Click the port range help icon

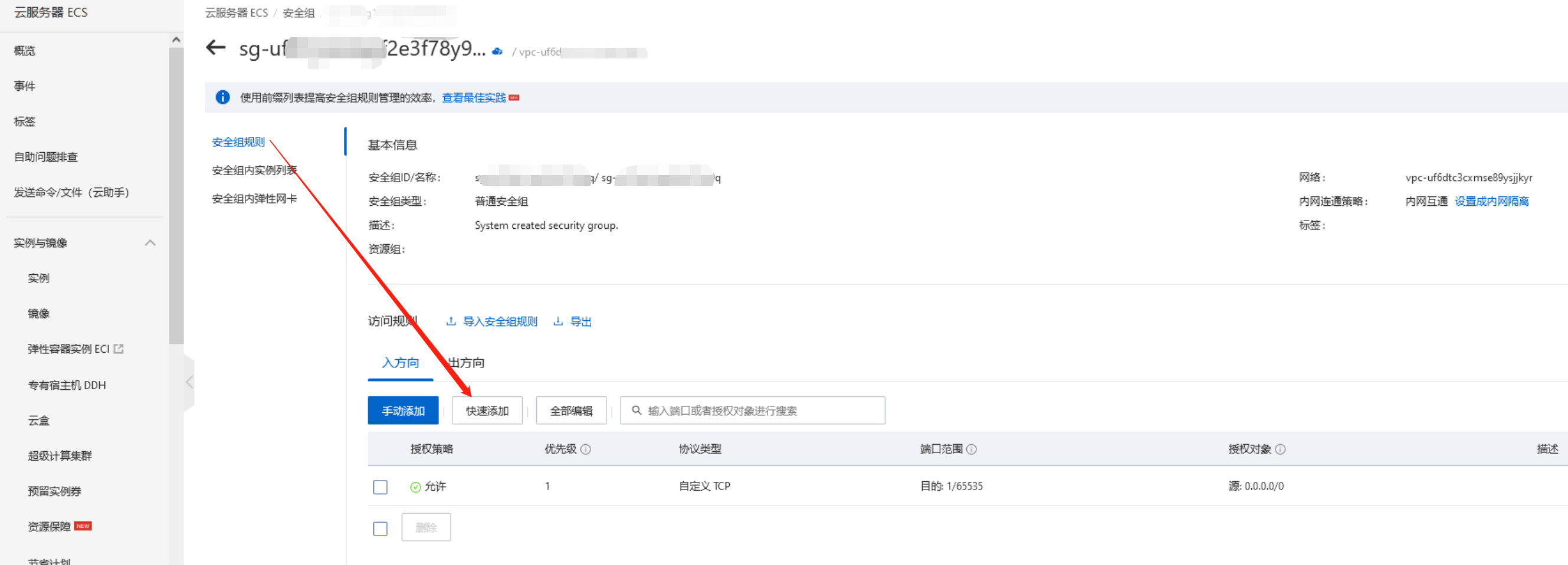pos(972,449)
